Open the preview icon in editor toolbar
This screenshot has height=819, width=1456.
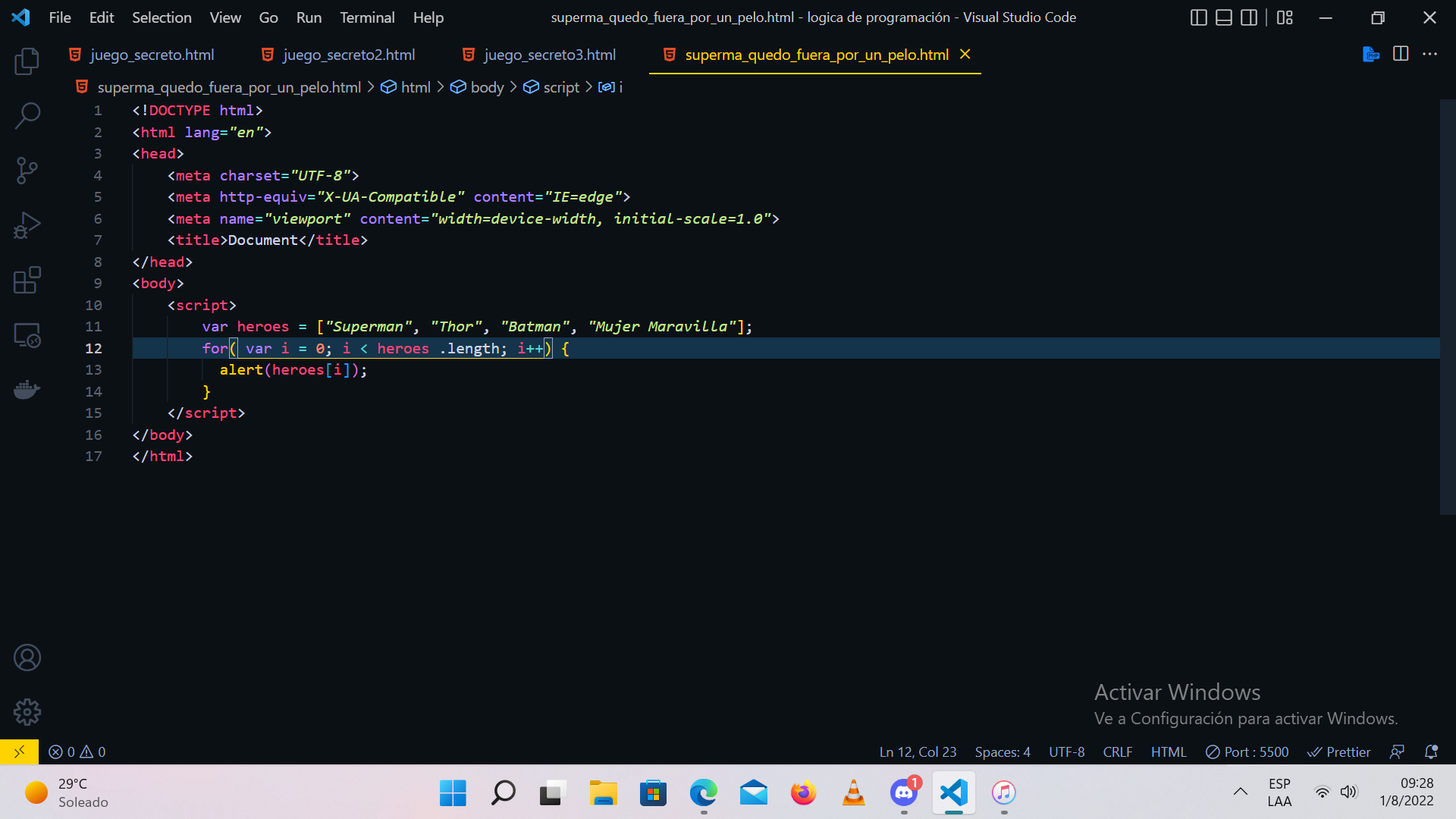click(x=1370, y=55)
